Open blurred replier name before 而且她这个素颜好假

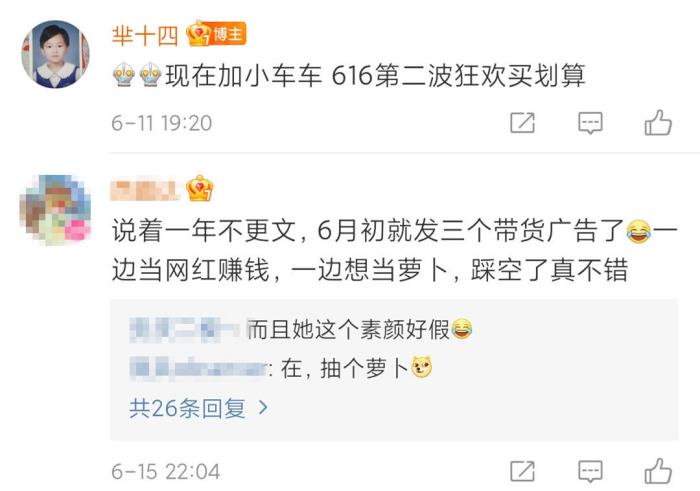pyautogui.click(x=188, y=330)
